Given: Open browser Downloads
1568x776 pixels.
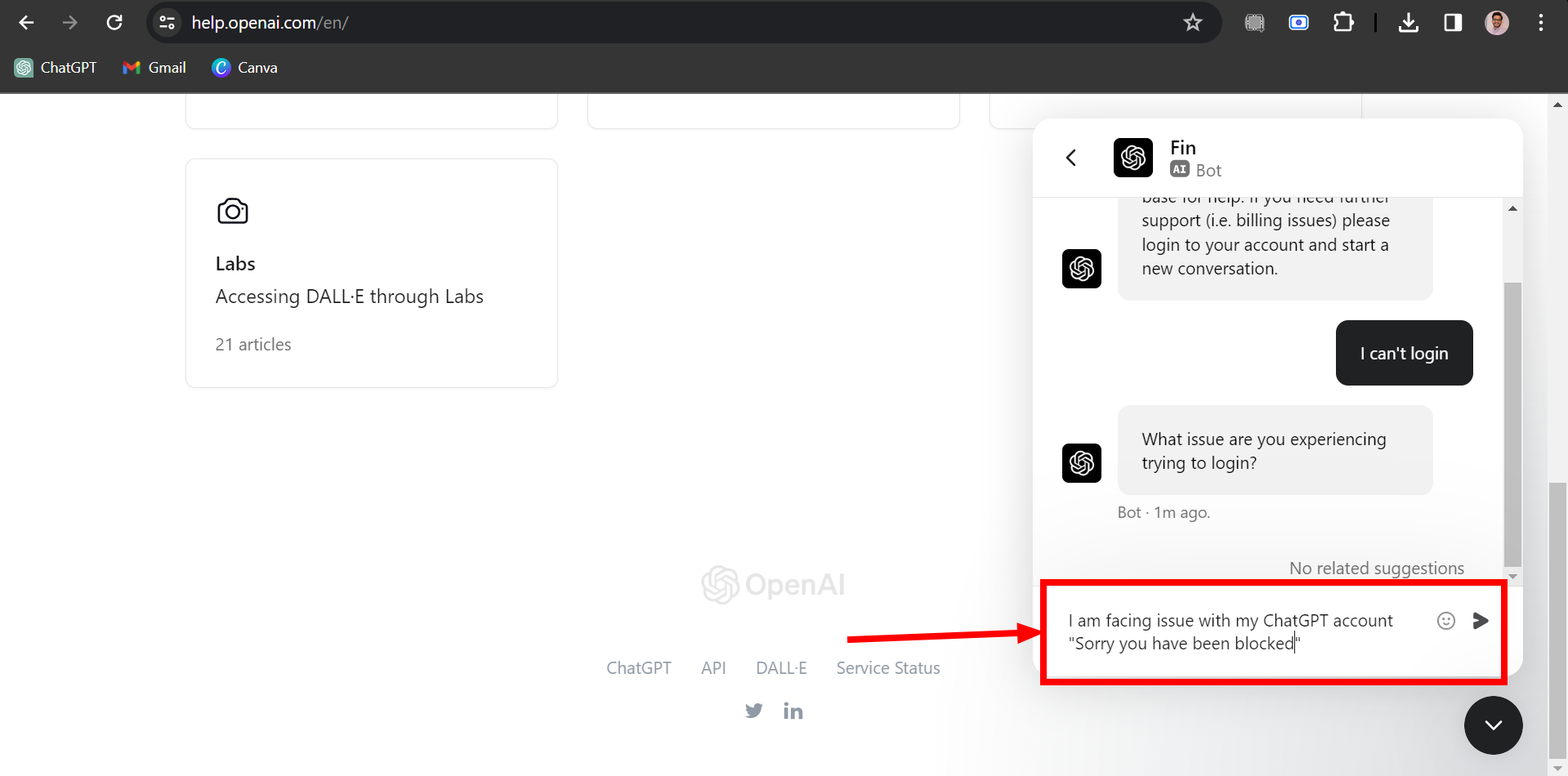Looking at the screenshot, I should tap(1409, 23).
